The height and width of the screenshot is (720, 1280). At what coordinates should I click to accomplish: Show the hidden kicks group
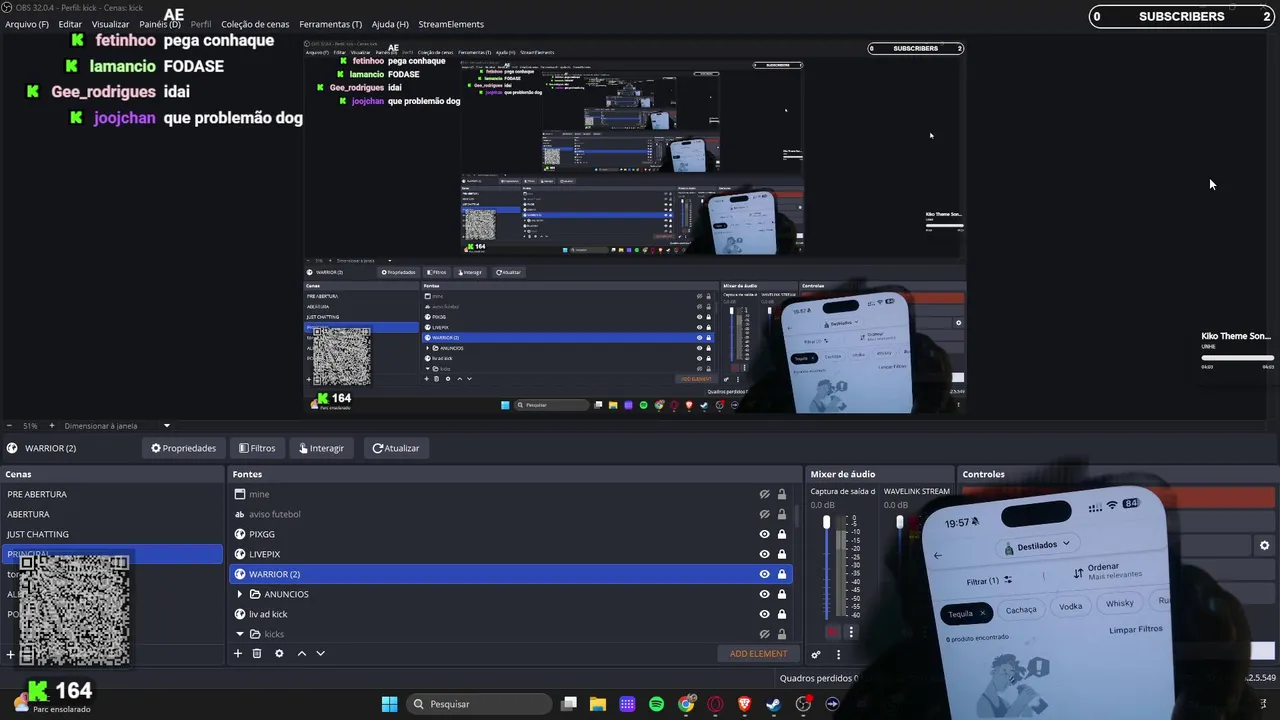[x=764, y=634]
